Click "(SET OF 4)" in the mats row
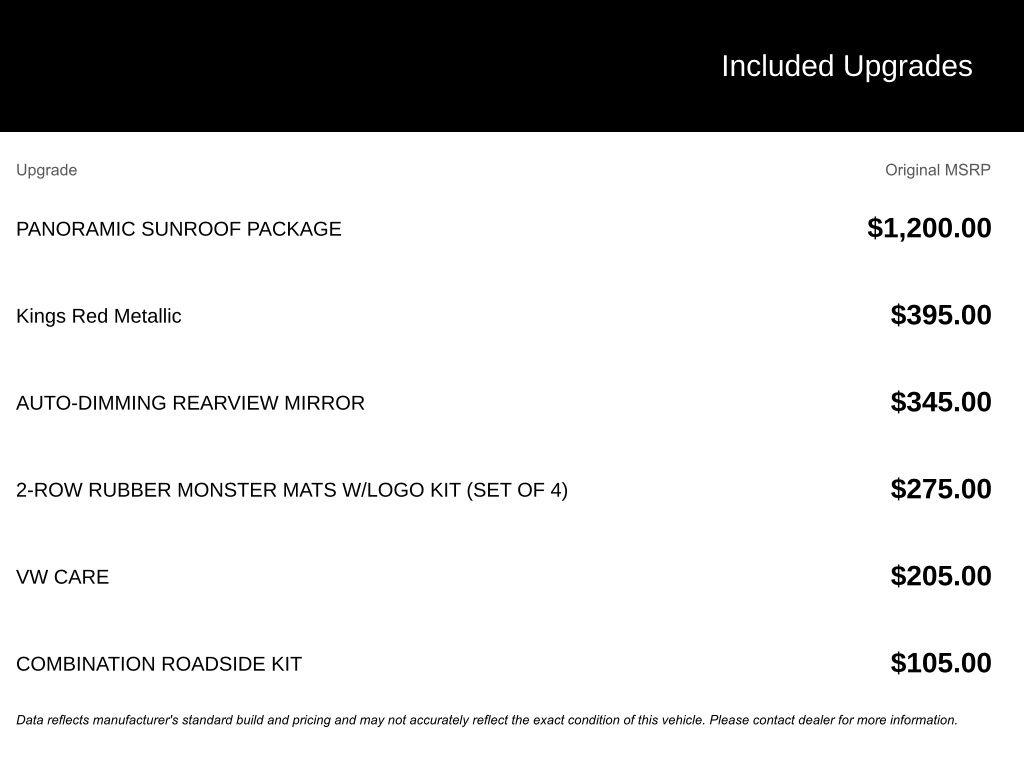Image resolution: width=1024 pixels, height=768 pixels. 517,490
